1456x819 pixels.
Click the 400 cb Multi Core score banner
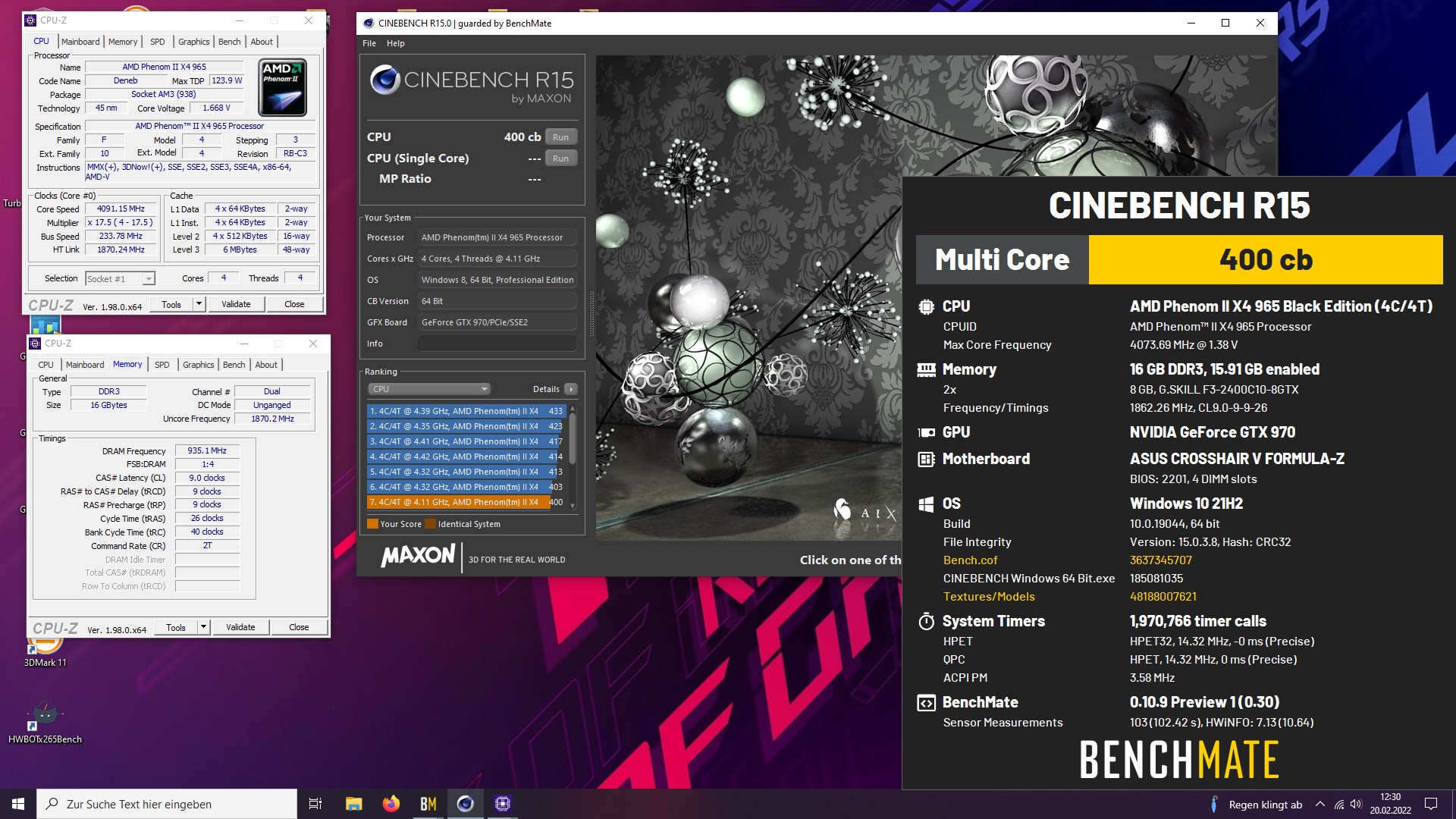tap(1266, 260)
